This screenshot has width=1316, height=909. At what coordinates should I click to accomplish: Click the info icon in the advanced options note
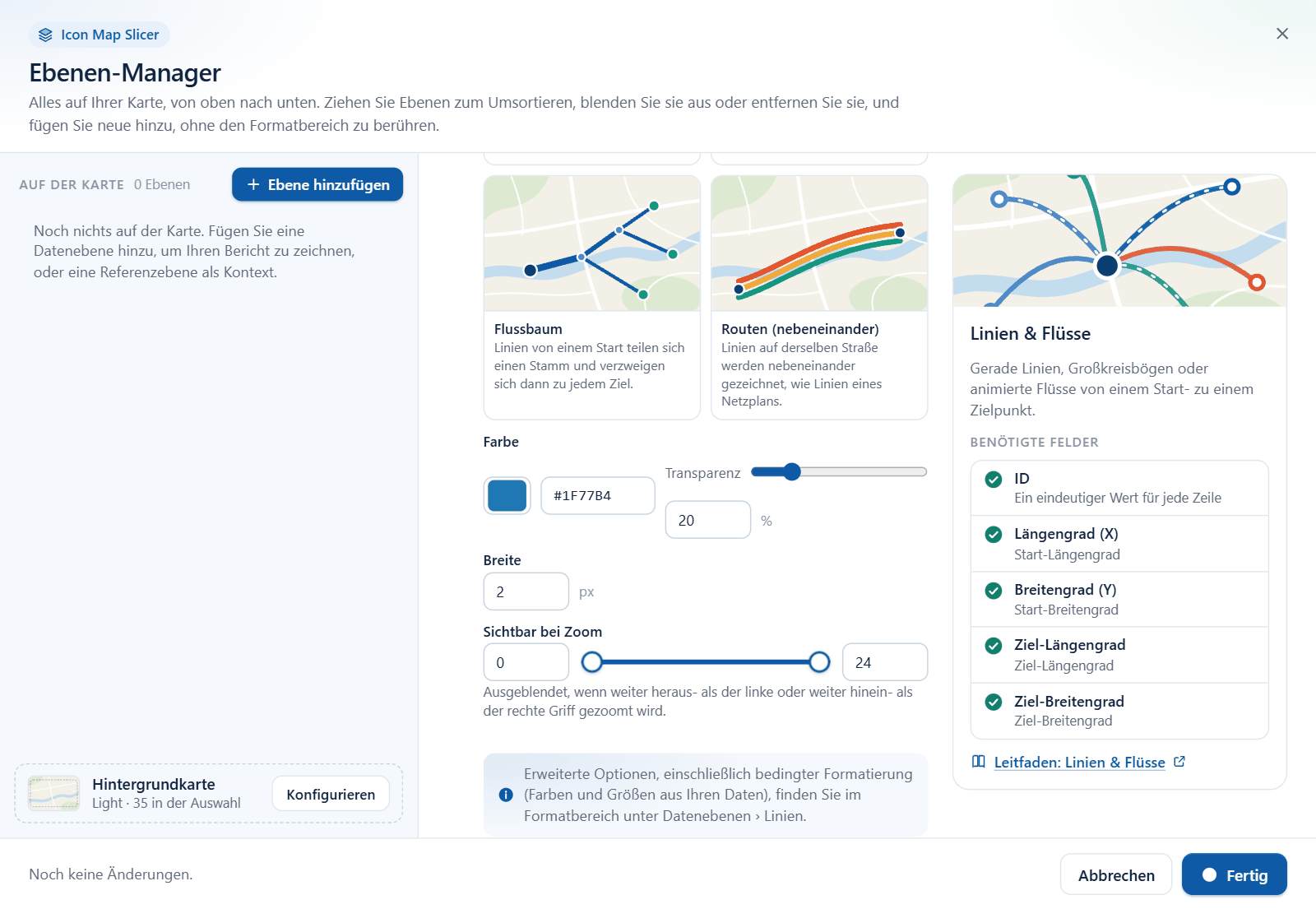506,795
